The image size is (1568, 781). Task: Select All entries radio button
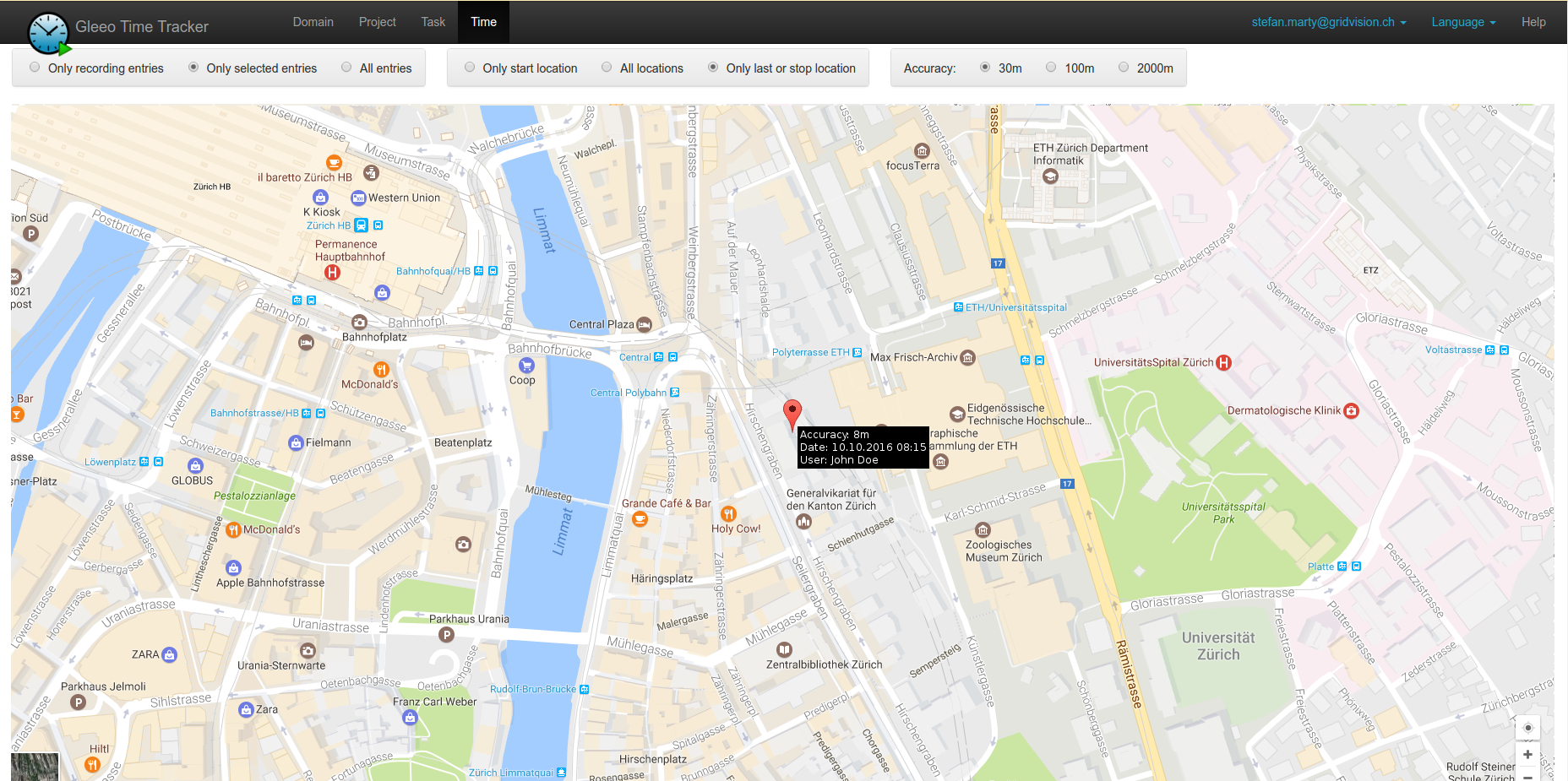click(x=346, y=68)
